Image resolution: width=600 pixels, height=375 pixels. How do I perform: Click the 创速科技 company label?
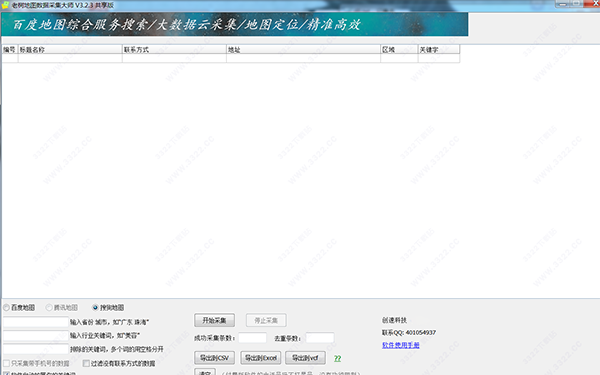tap(394, 320)
